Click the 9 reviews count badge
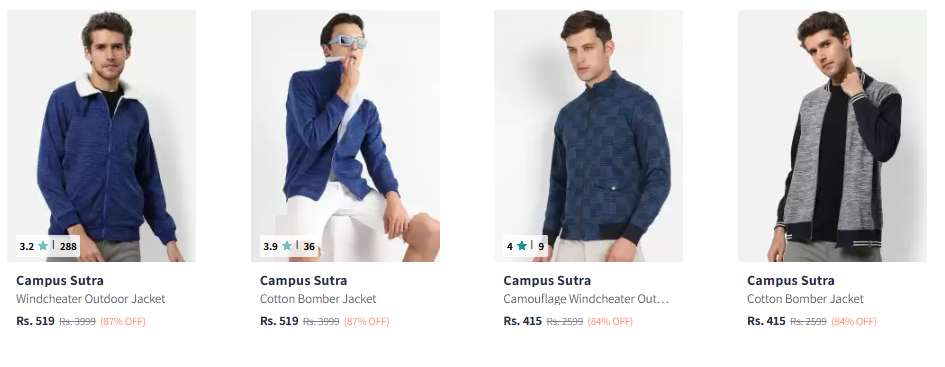The image size is (945, 367). [x=541, y=246]
